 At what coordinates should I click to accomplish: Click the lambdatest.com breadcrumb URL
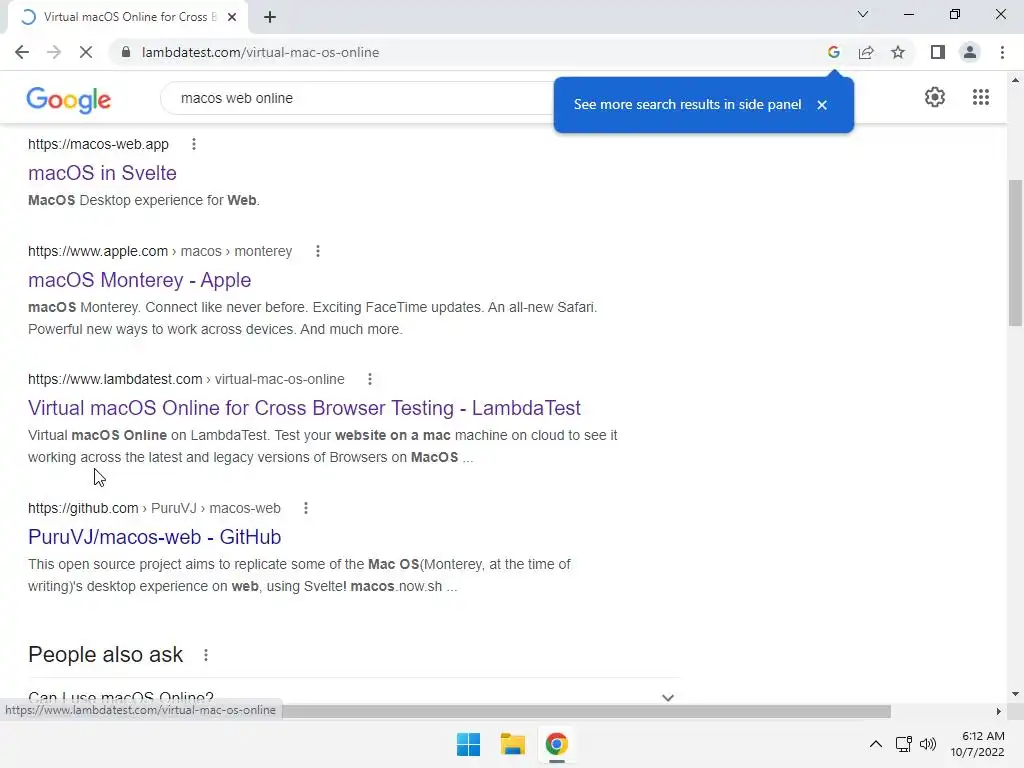pos(186,379)
